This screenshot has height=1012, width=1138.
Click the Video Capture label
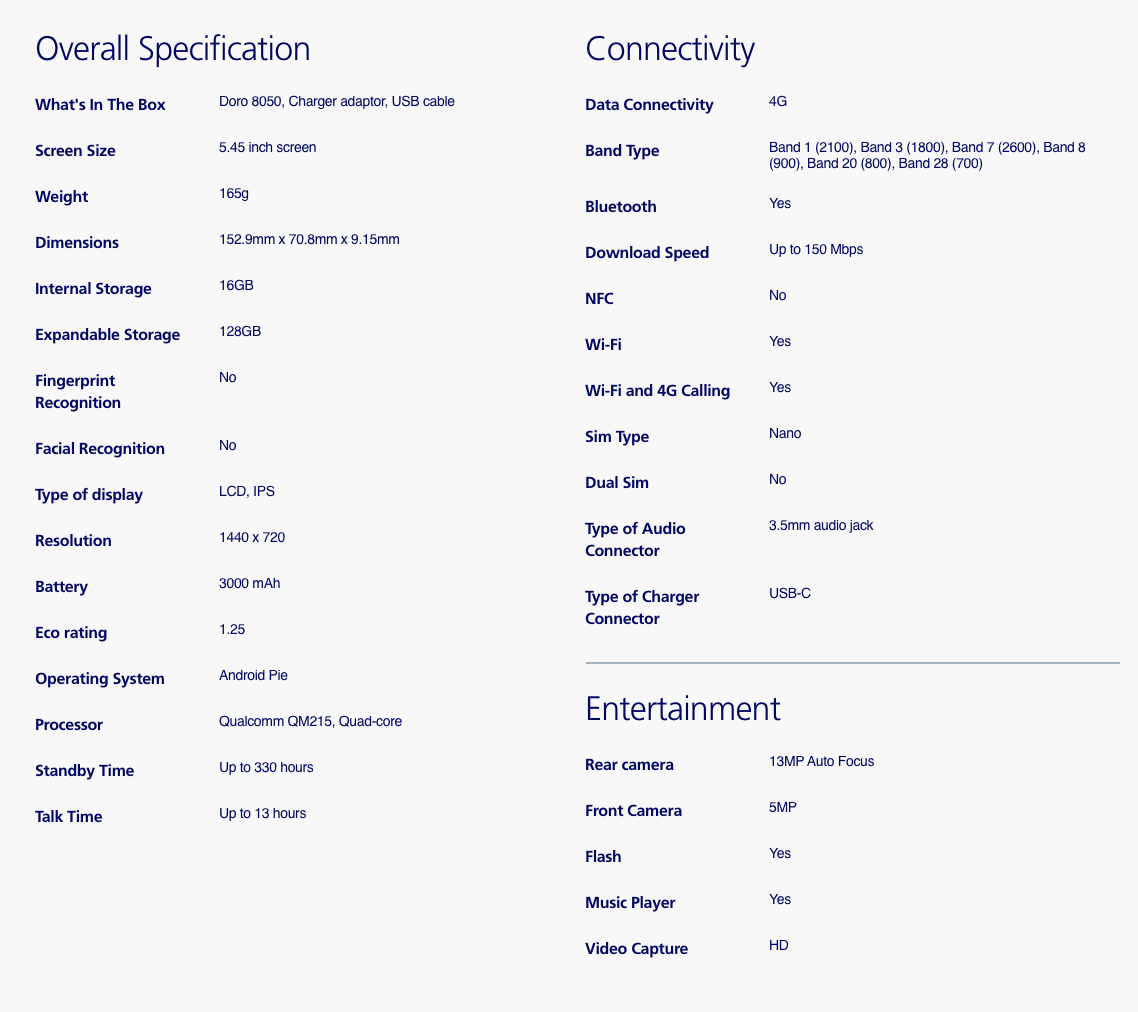pos(636,949)
